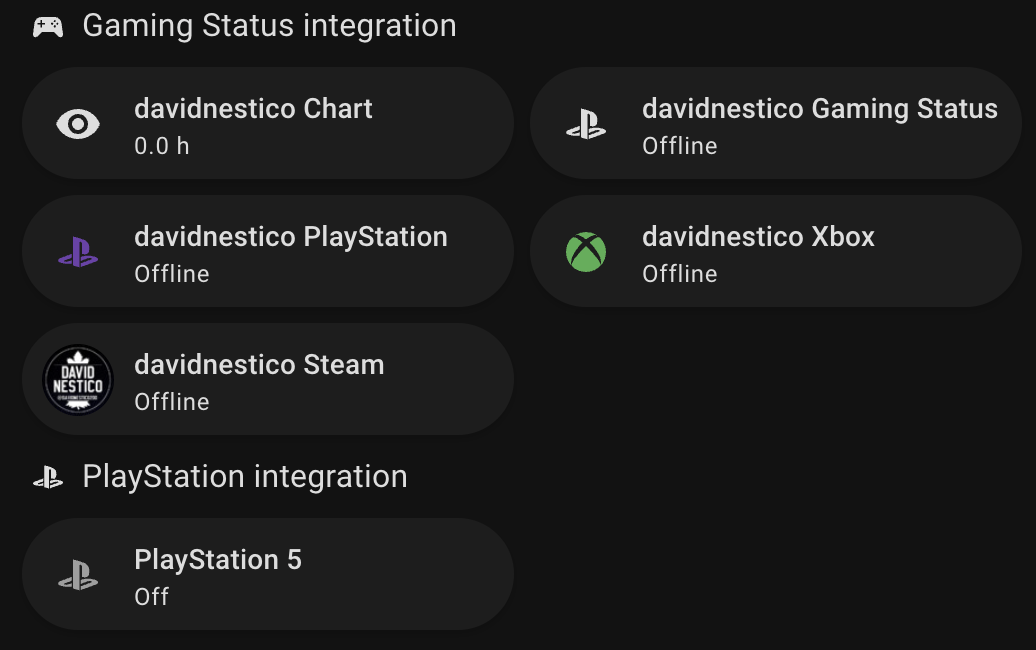The image size is (1036, 650).
Task: Click the purple PlayStation logo icon
Action: [78, 252]
